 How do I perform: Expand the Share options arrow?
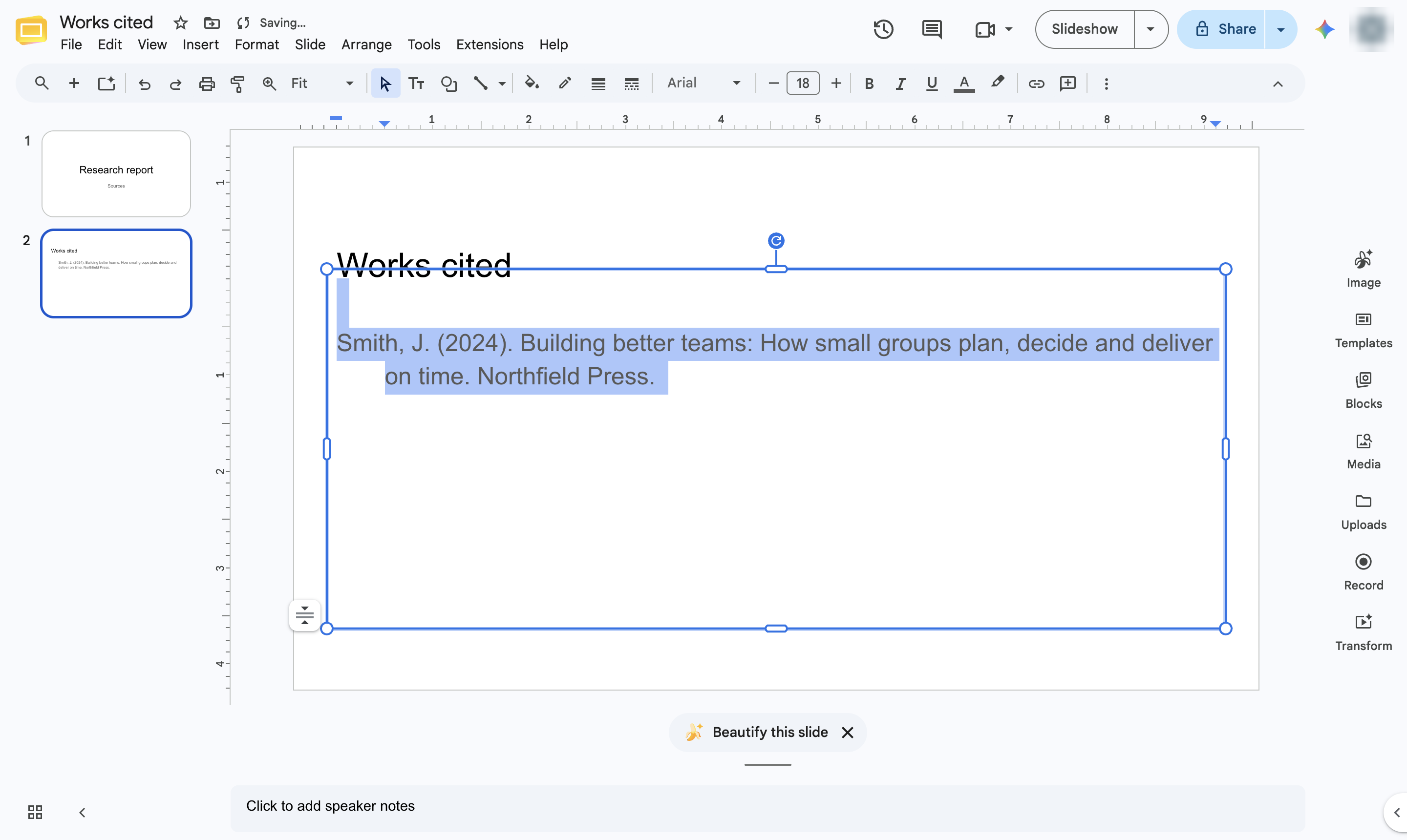click(x=1280, y=29)
